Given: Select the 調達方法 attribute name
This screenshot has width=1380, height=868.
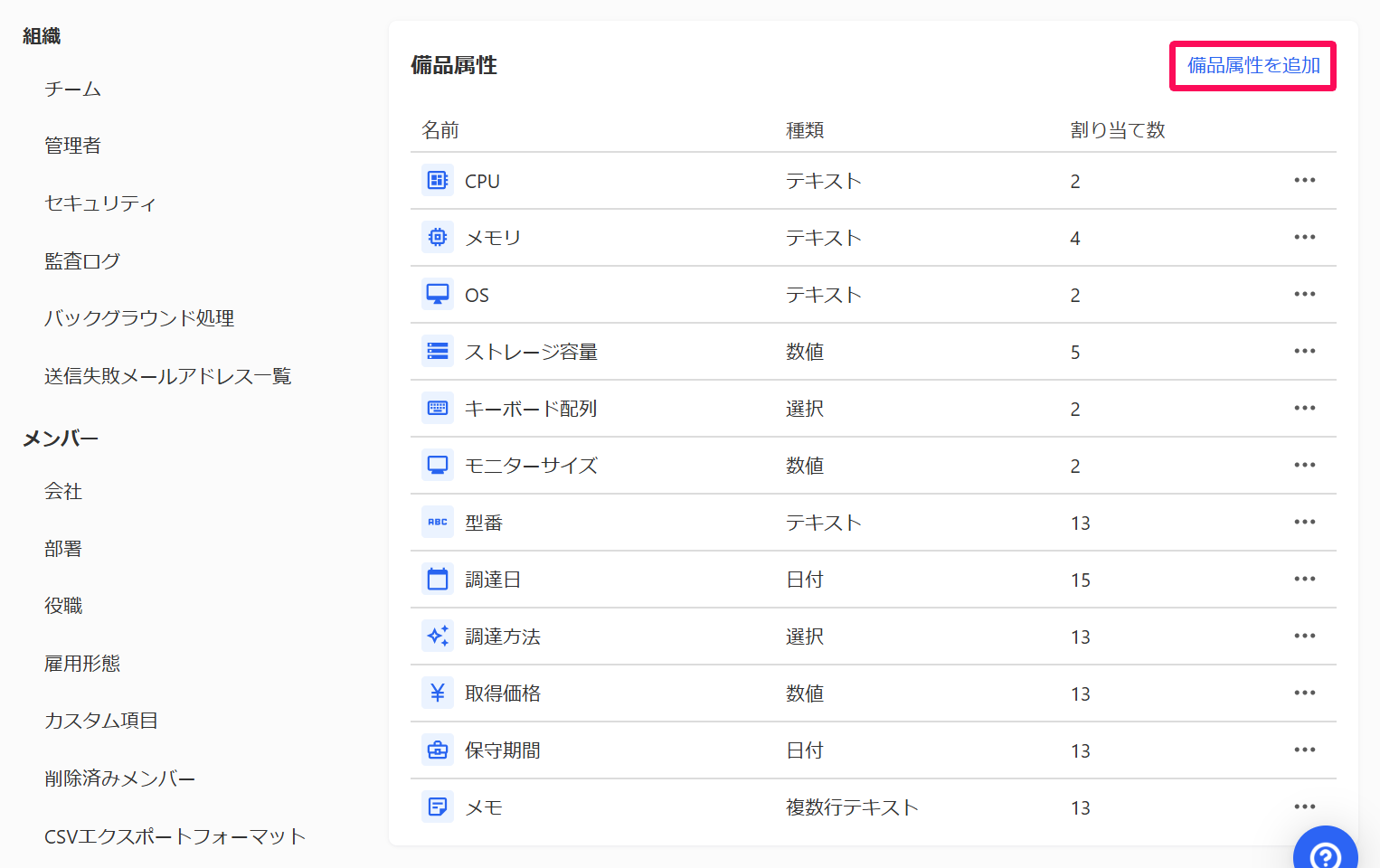Looking at the screenshot, I should point(503,637).
